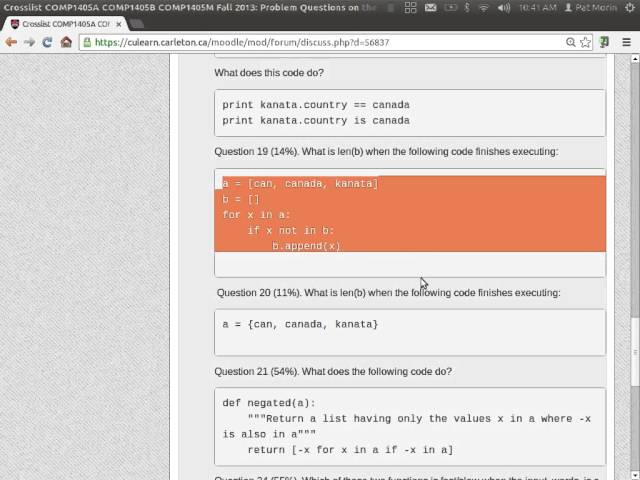Click the docstring line starting 'Return a list'
This screenshot has height=480, width=640.
point(419,419)
